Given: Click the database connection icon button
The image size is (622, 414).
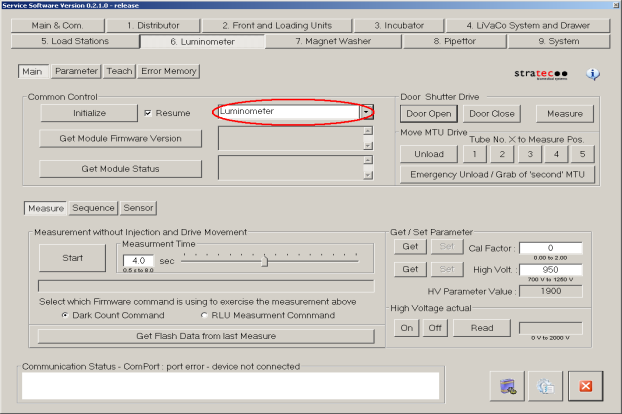Looking at the screenshot, I should click(508, 385).
